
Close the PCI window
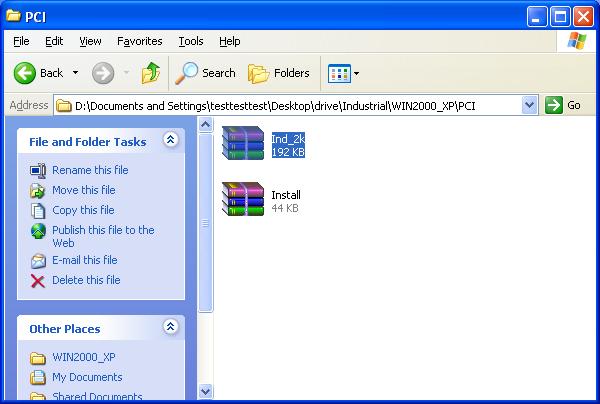pos(584,17)
